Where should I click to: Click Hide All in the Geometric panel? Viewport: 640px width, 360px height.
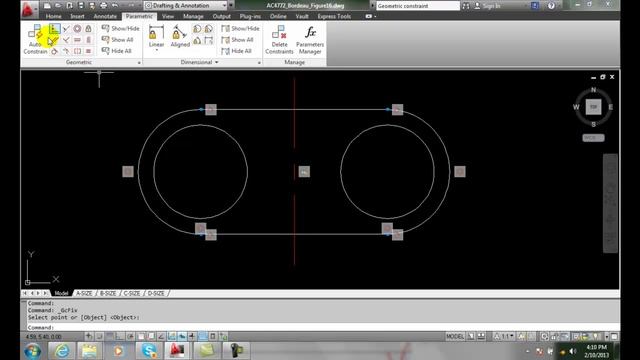(x=116, y=51)
